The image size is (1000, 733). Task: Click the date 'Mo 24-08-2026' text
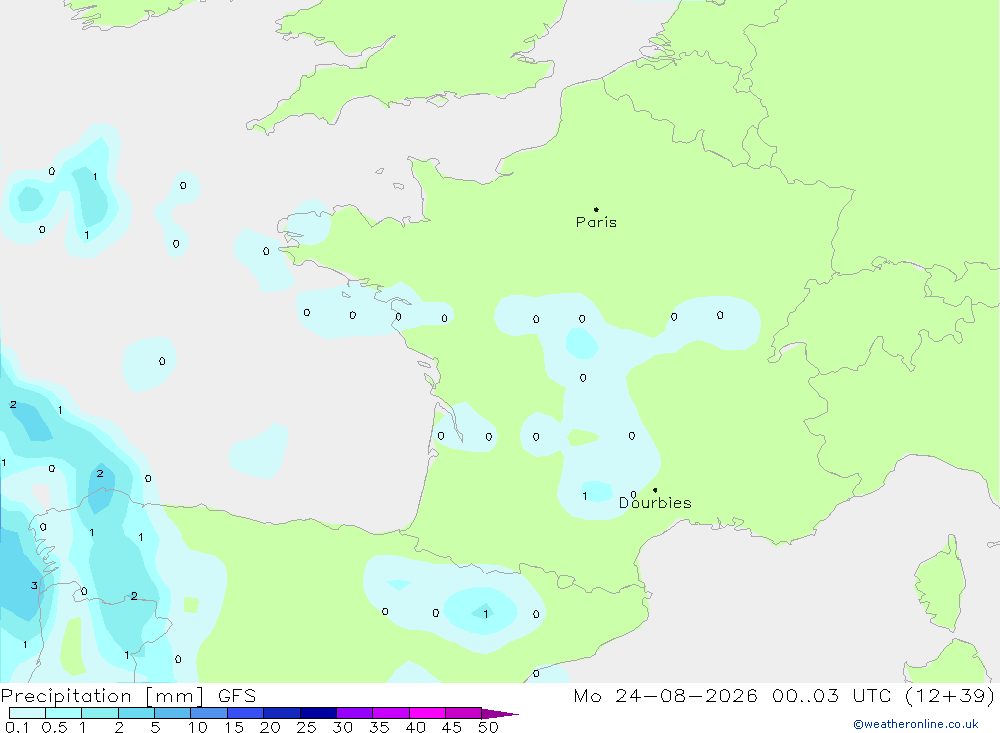pos(665,695)
